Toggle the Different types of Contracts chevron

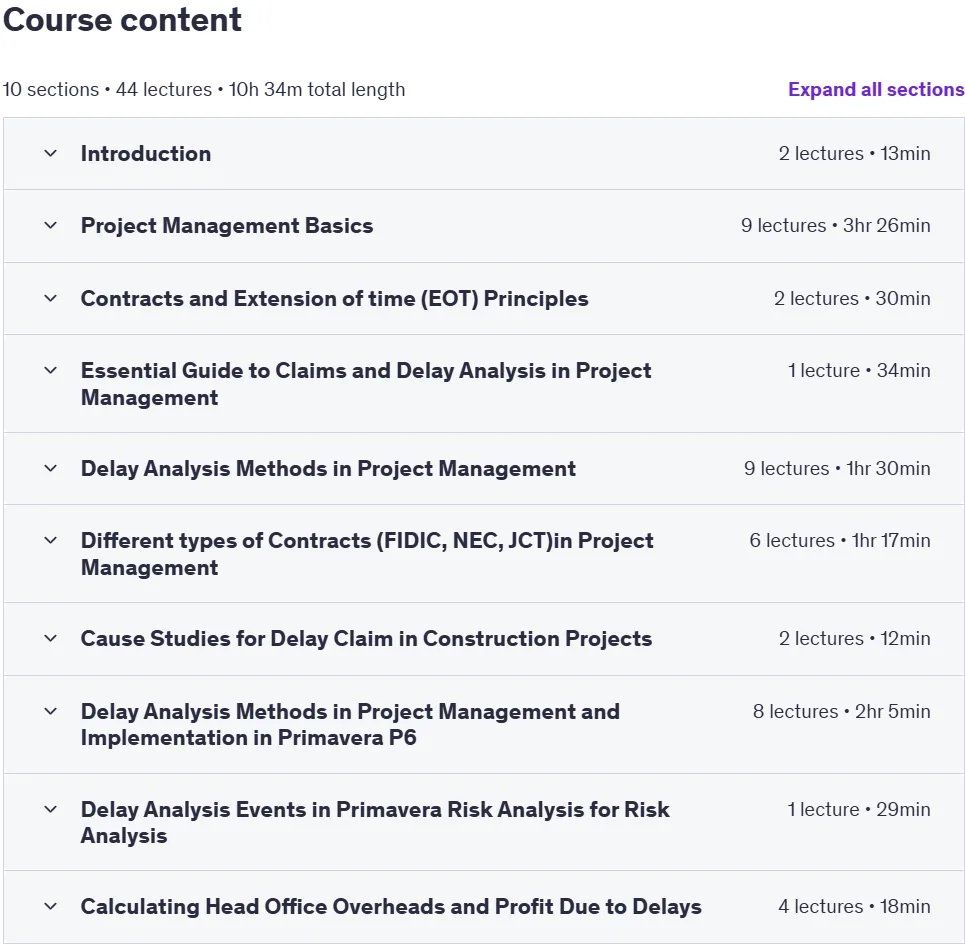[x=50, y=540]
